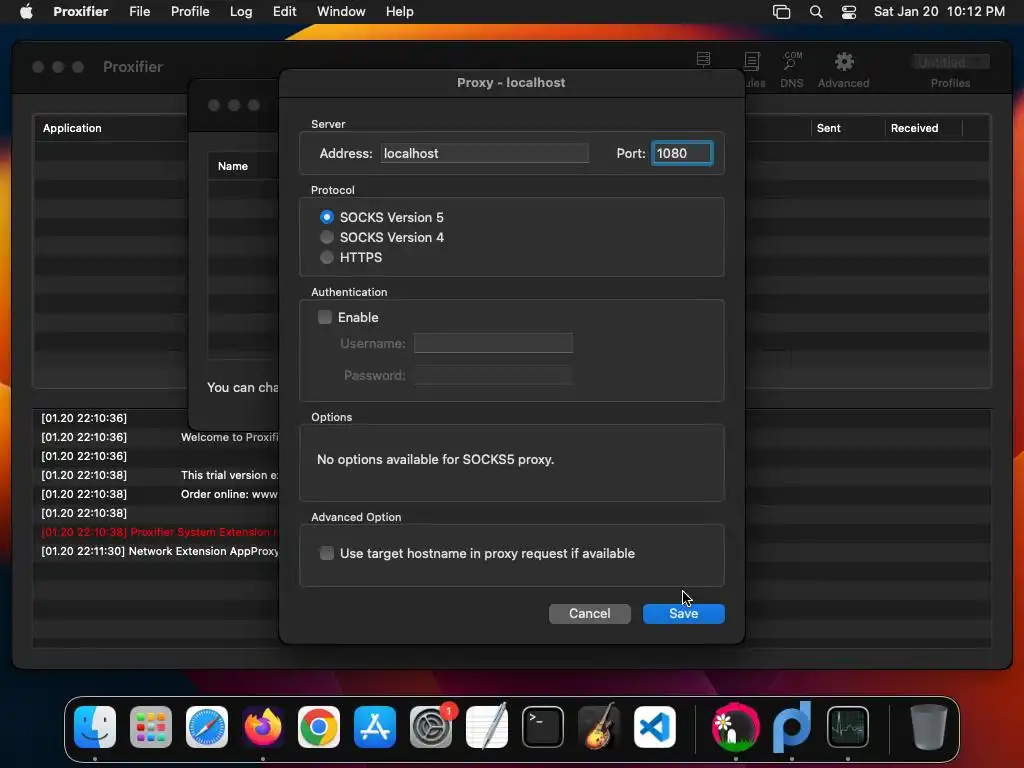This screenshot has height=768, width=1024.
Task: Open Finder from the Dock
Action: (x=95, y=727)
